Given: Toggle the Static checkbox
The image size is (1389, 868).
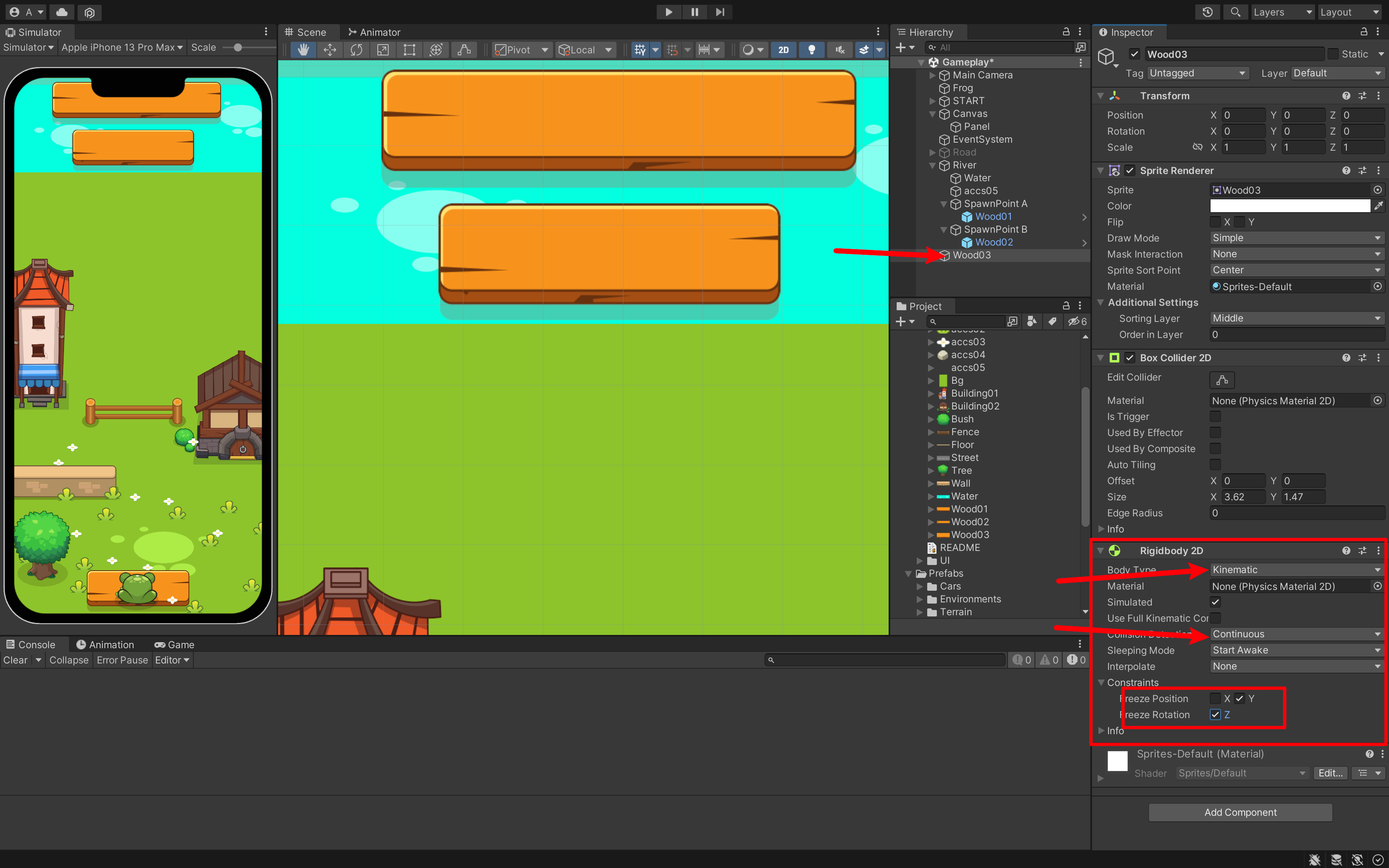Looking at the screenshot, I should pos(1333,54).
